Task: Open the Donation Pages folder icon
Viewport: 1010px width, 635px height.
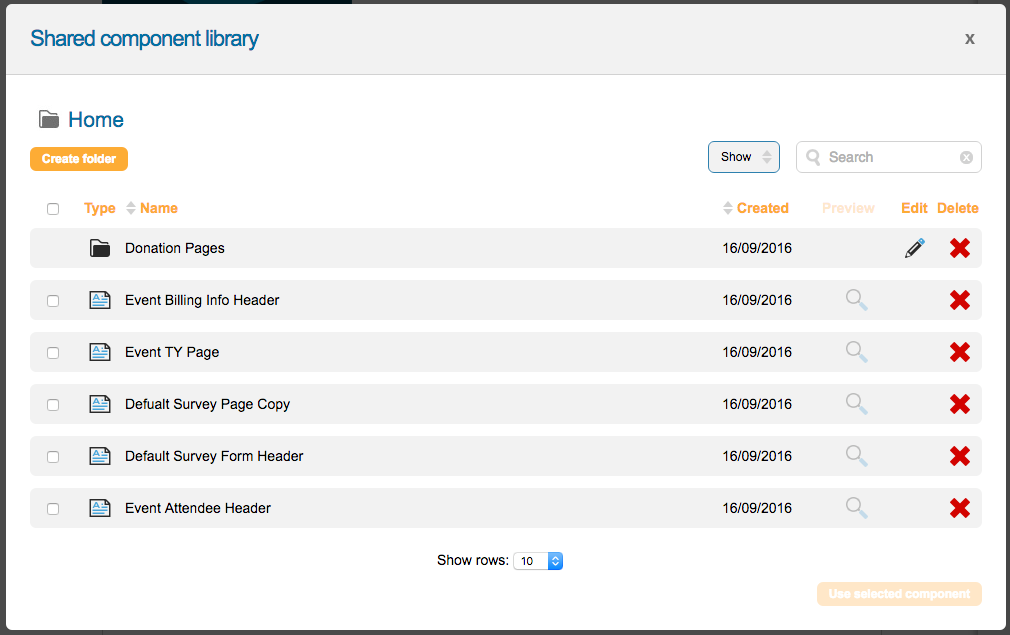Action: point(100,248)
